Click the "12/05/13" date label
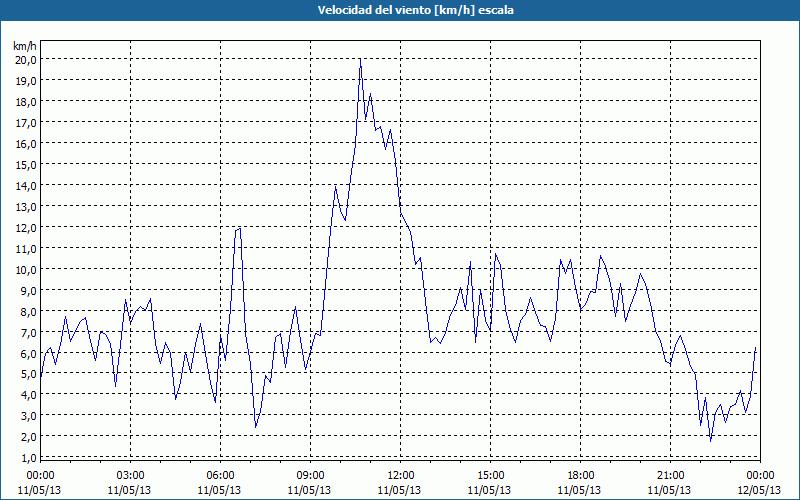This screenshot has height=500, width=800. tap(760, 490)
